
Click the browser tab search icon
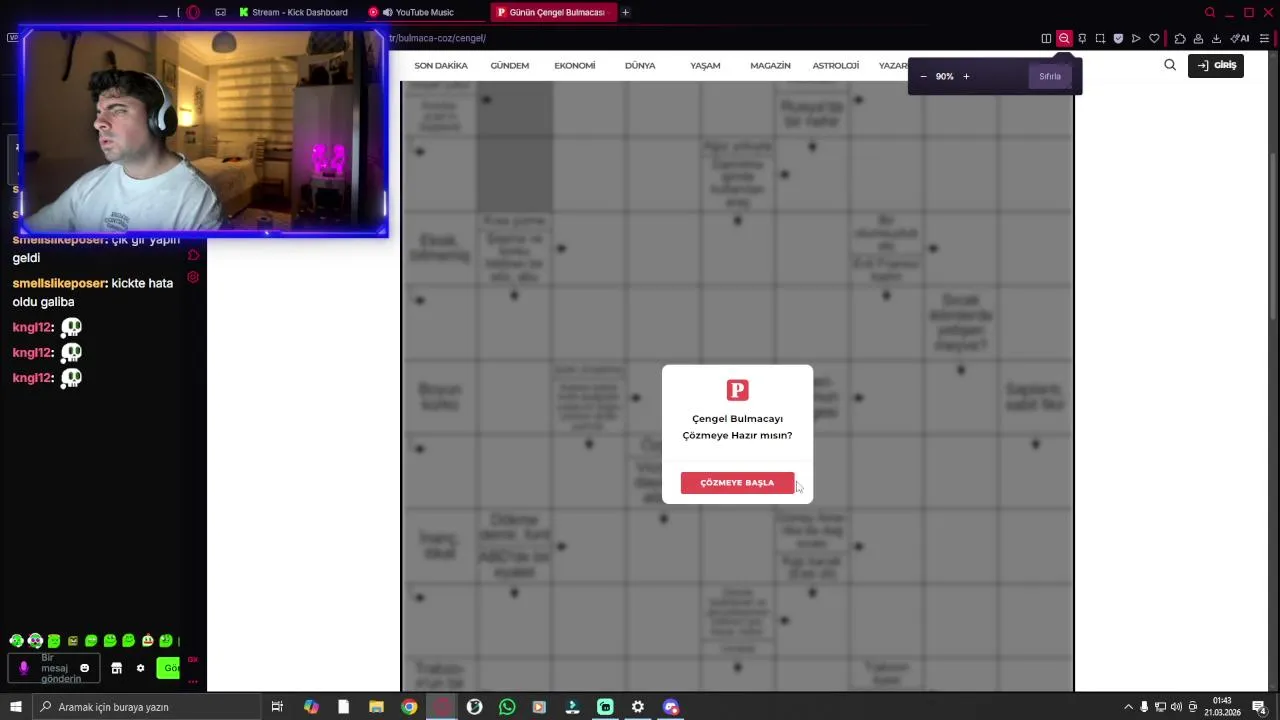tap(1210, 12)
